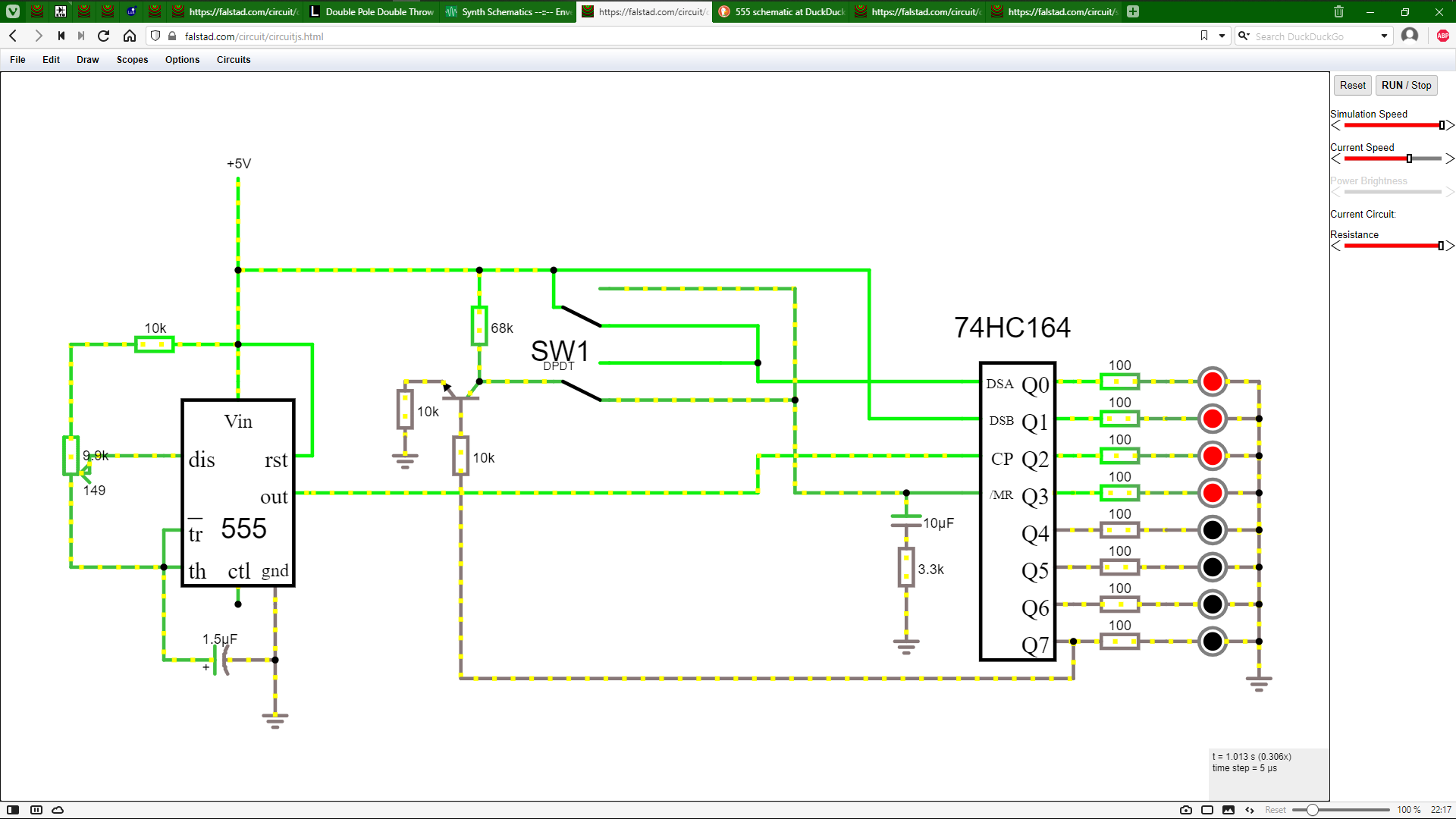The width and height of the screenshot is (1456, 819).
Task: Select the 10µF capacitor
Action: (x=906, y=521)
